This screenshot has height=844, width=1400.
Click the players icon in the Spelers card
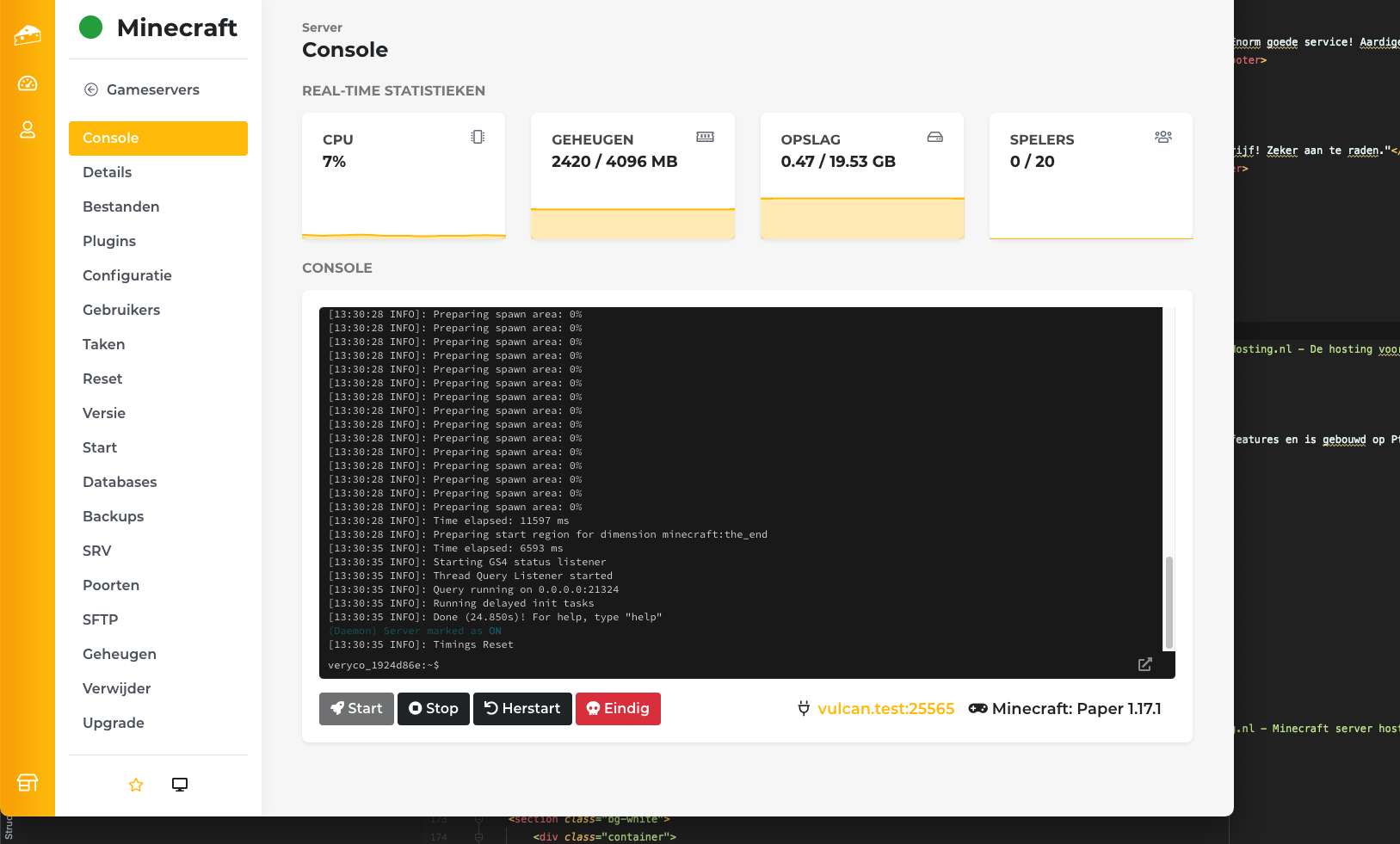click(x=1163, y=137)
